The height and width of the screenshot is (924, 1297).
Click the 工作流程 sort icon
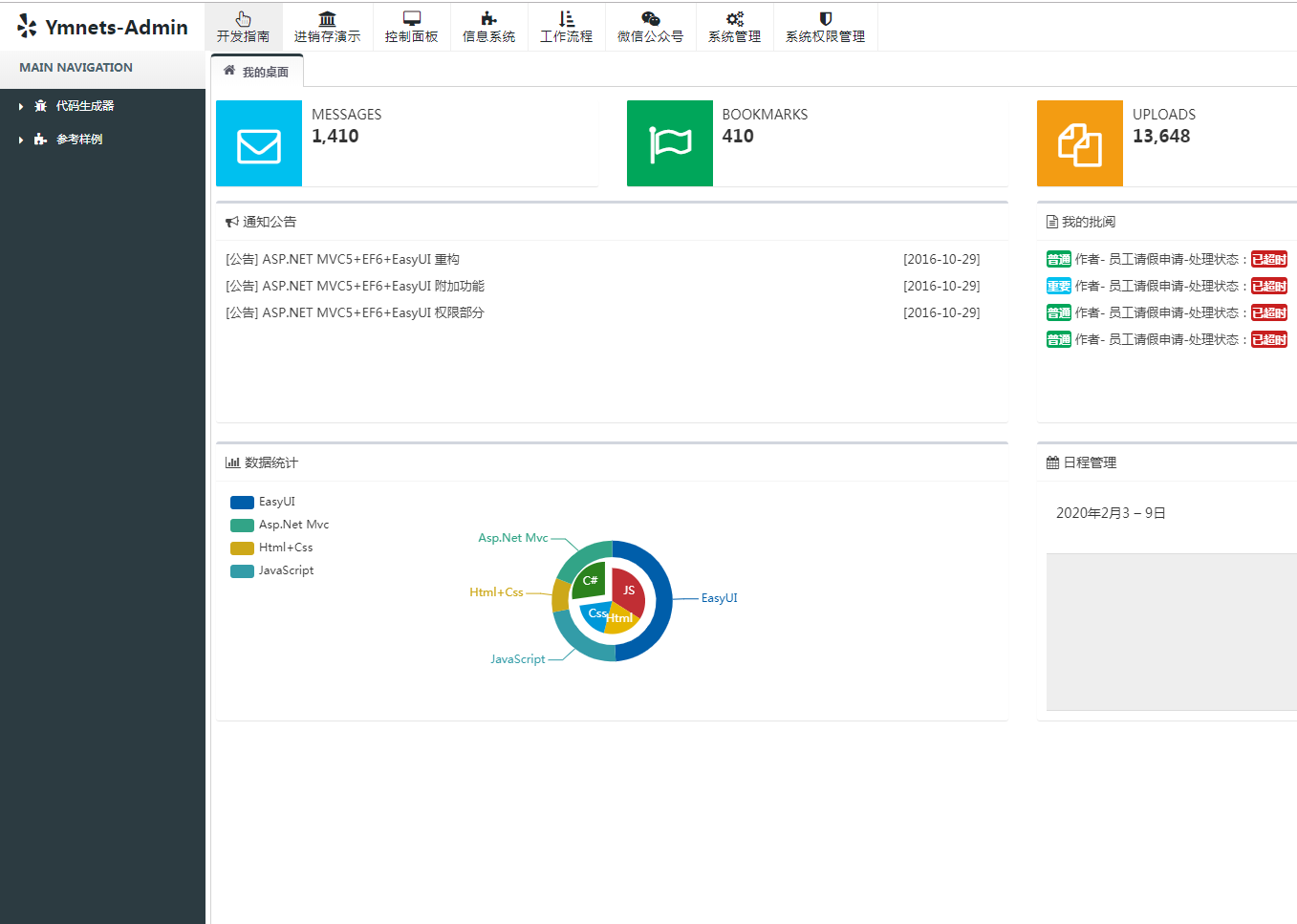point(566,20)
